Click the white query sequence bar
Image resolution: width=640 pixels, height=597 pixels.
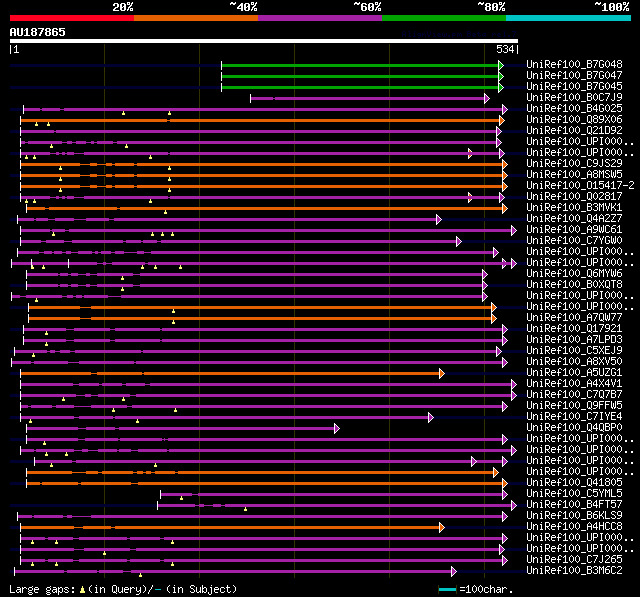[264, 41]
